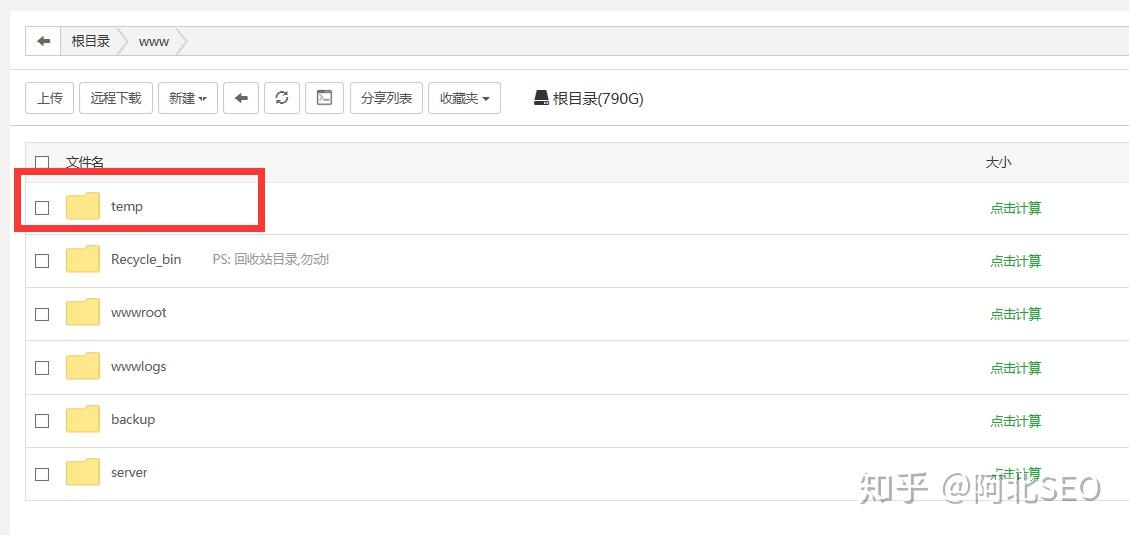Screen dimensions: 1129x535
Task: Click the toolbar back-arrow button beside 新建
Action: tap(240, 98)
